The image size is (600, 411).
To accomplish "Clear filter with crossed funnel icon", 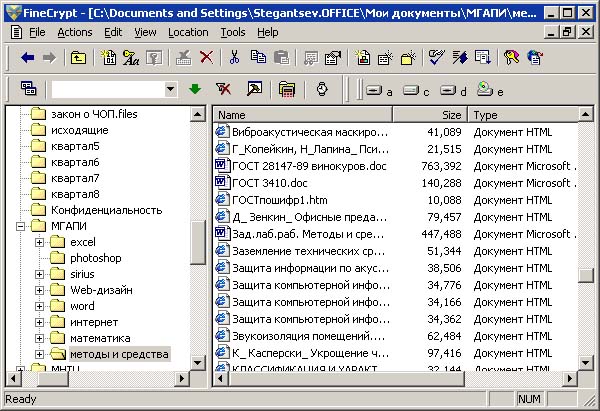I will 223,89.
